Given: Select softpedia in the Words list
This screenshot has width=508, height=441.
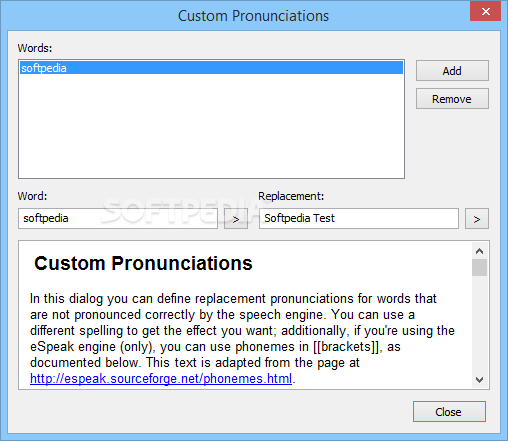Looking at the screenshot, I should [x=211, y=68].
